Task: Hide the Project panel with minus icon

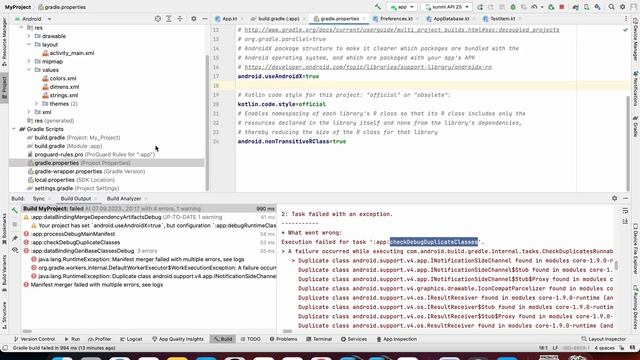Action: tap(205, 19)
